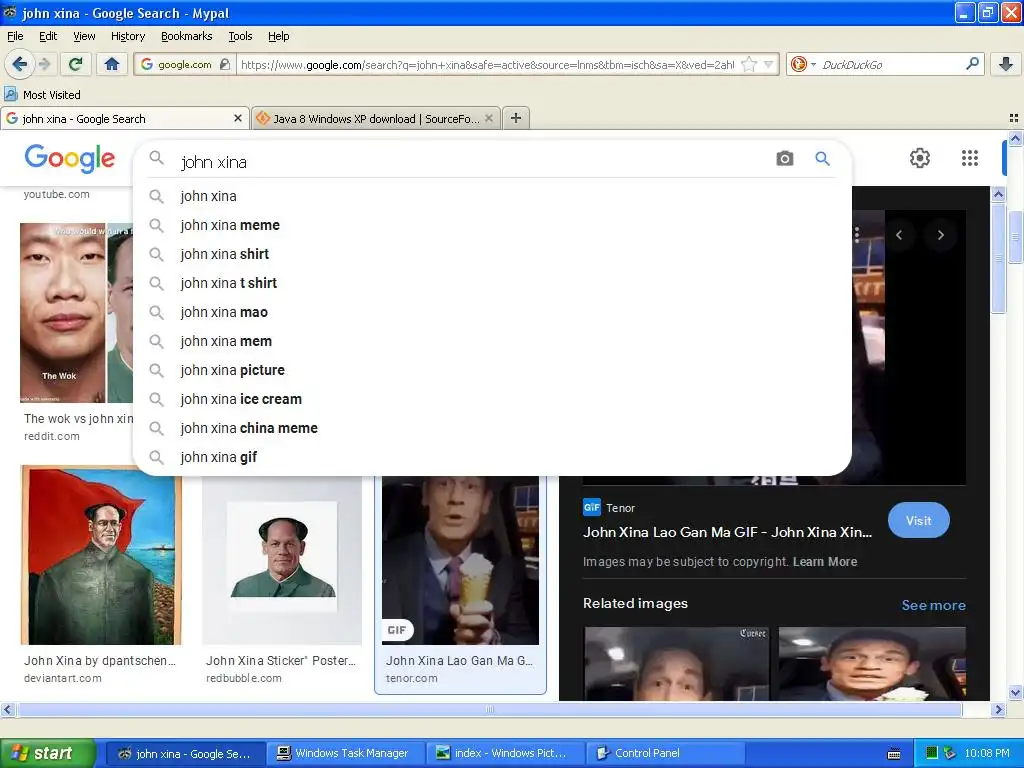Viewport: 1024px width, 768px height.
Task: Click the google.com site identity button
Action: (184, 64)
